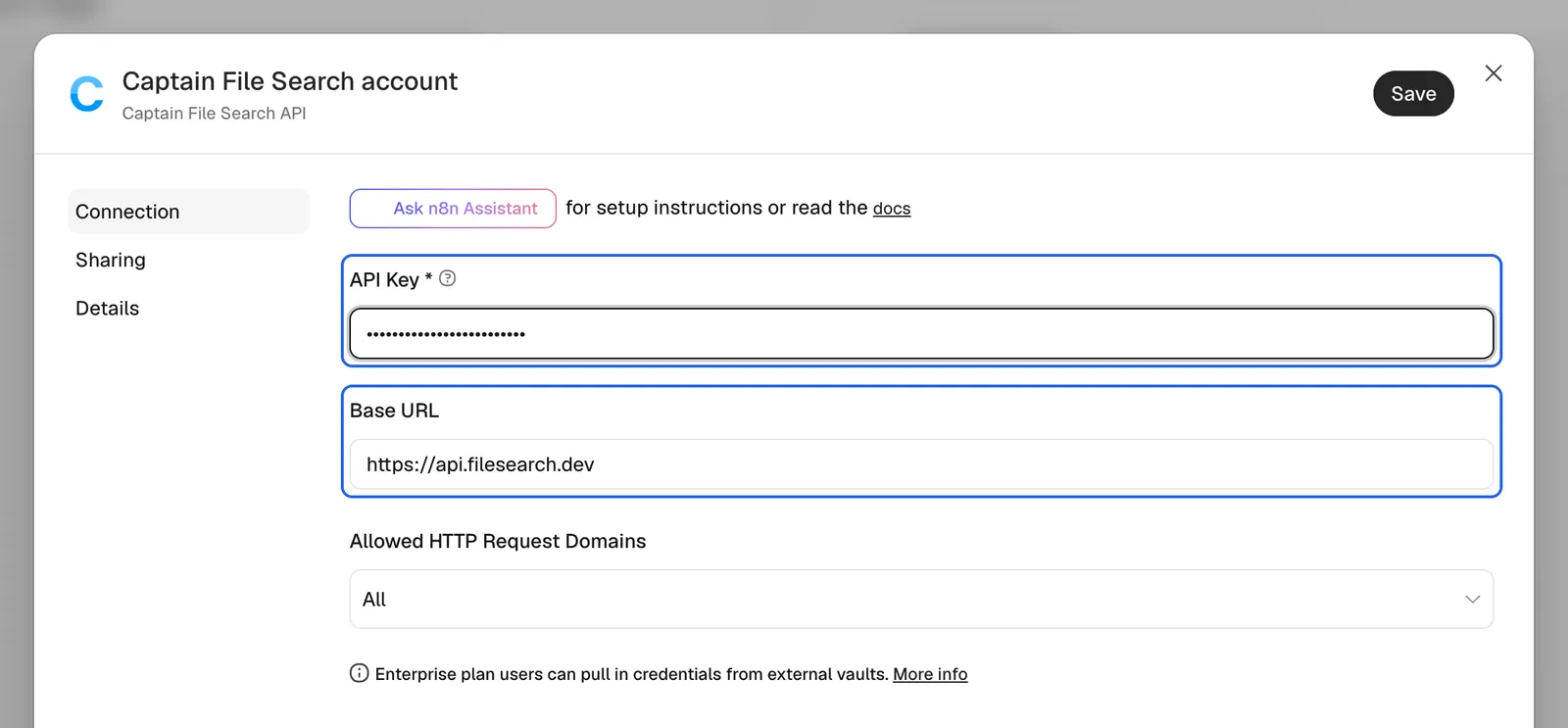
Task: Switch to the Sharing section
Action: (x=111, y=260)
